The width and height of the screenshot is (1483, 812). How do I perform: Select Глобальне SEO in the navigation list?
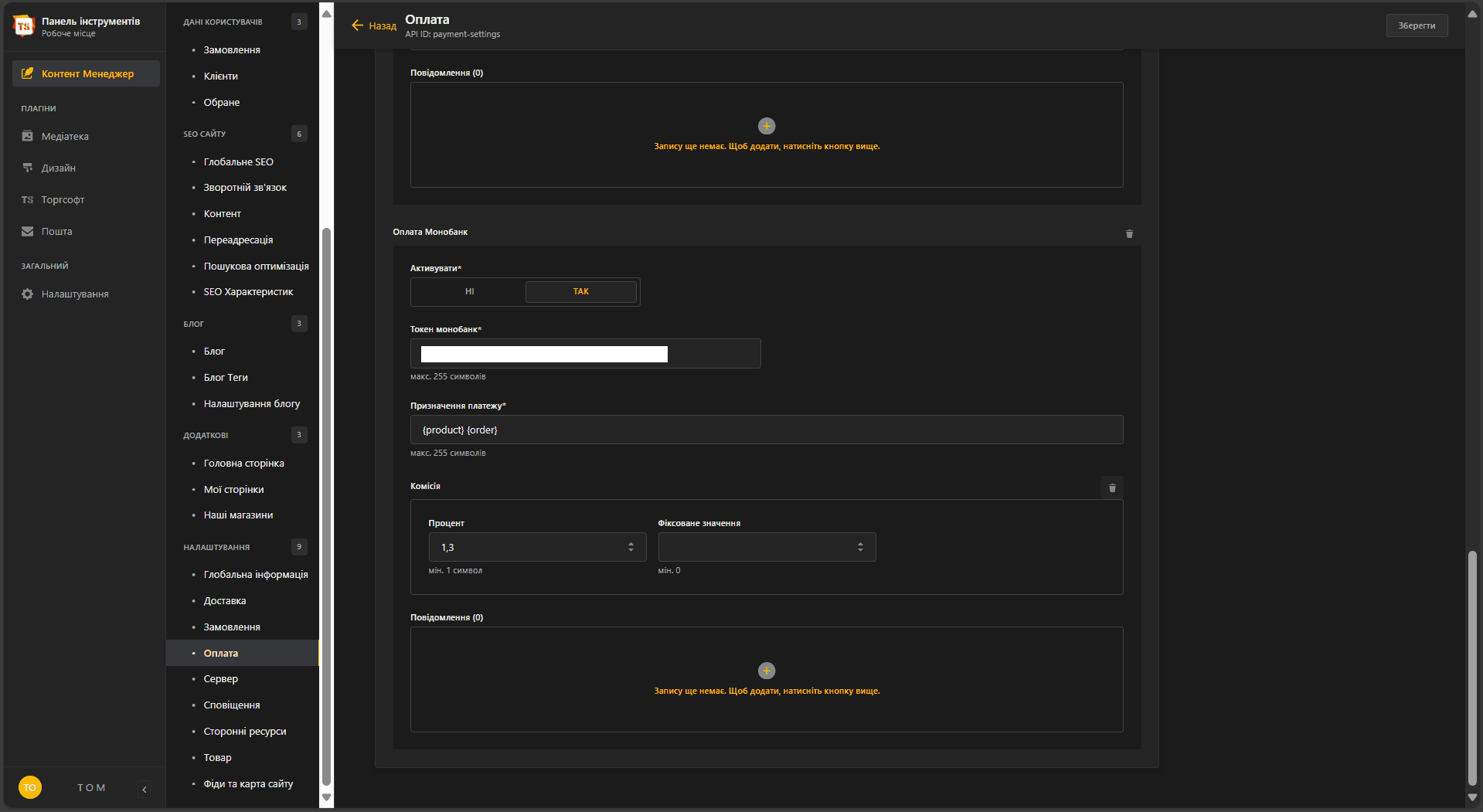tap(238, 162)
